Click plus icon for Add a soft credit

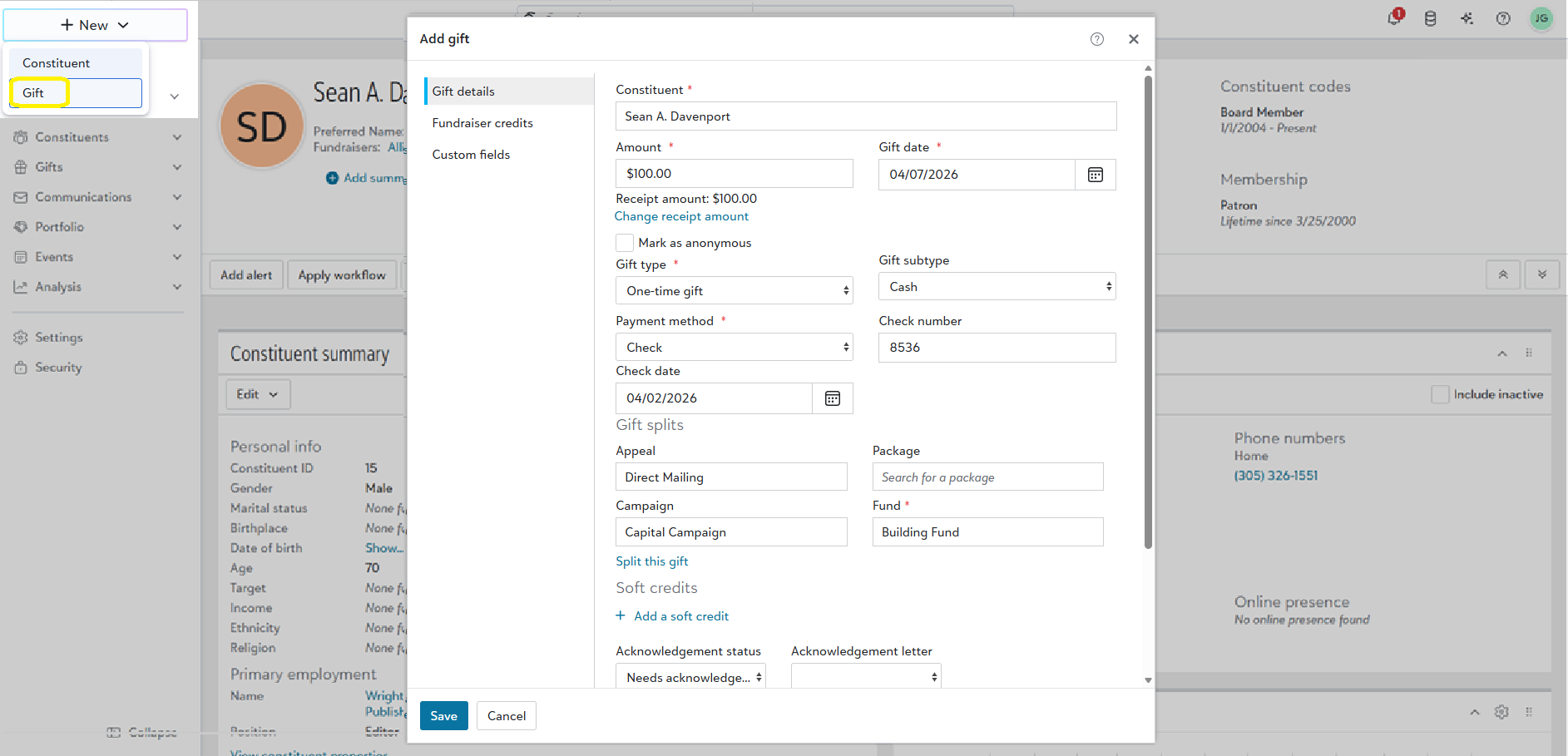tap(621, 615)
